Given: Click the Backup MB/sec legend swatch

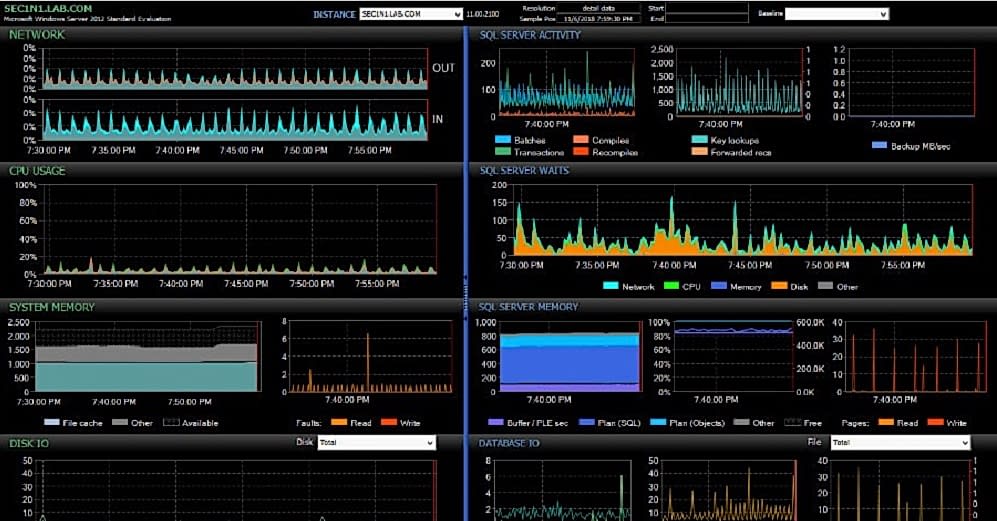Looking at the screenshot, I should pos(879,146).
